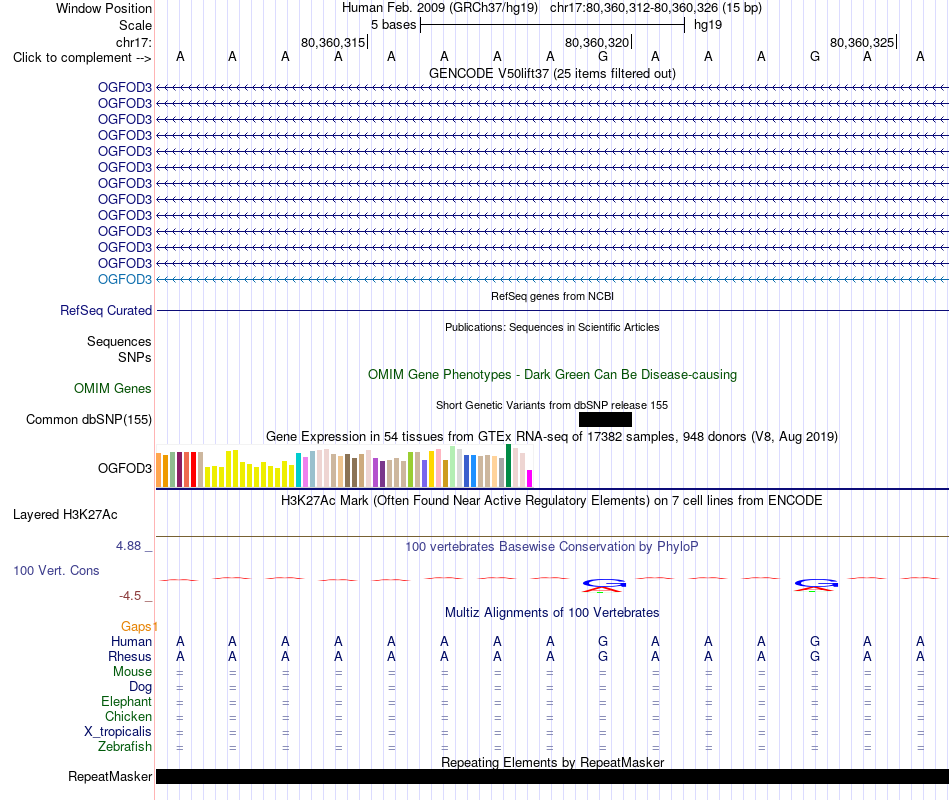Open the light blue OGFOD3 transcript label
Viewport: 950px width, 800px height.
[x=125, y=279]
